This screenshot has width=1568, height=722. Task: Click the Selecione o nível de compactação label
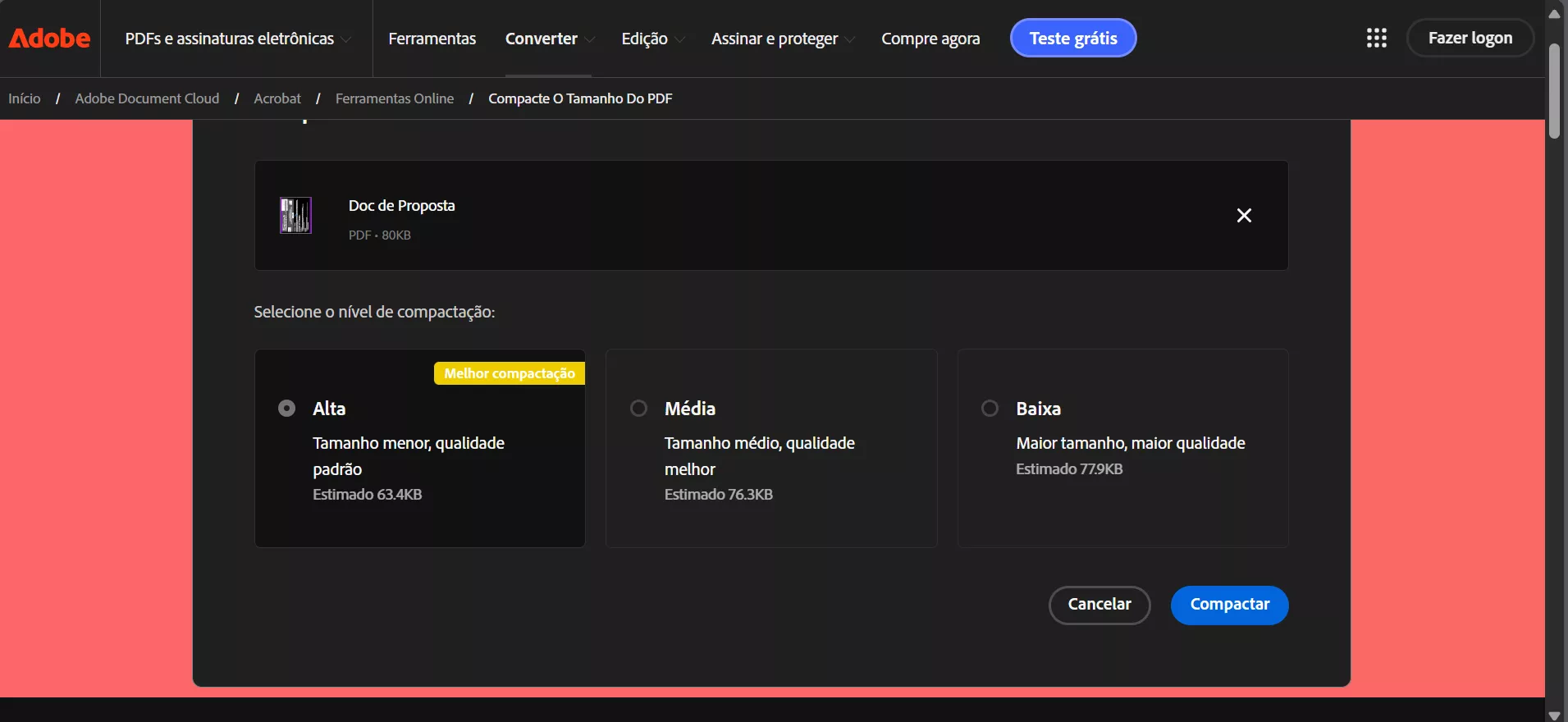374,312
